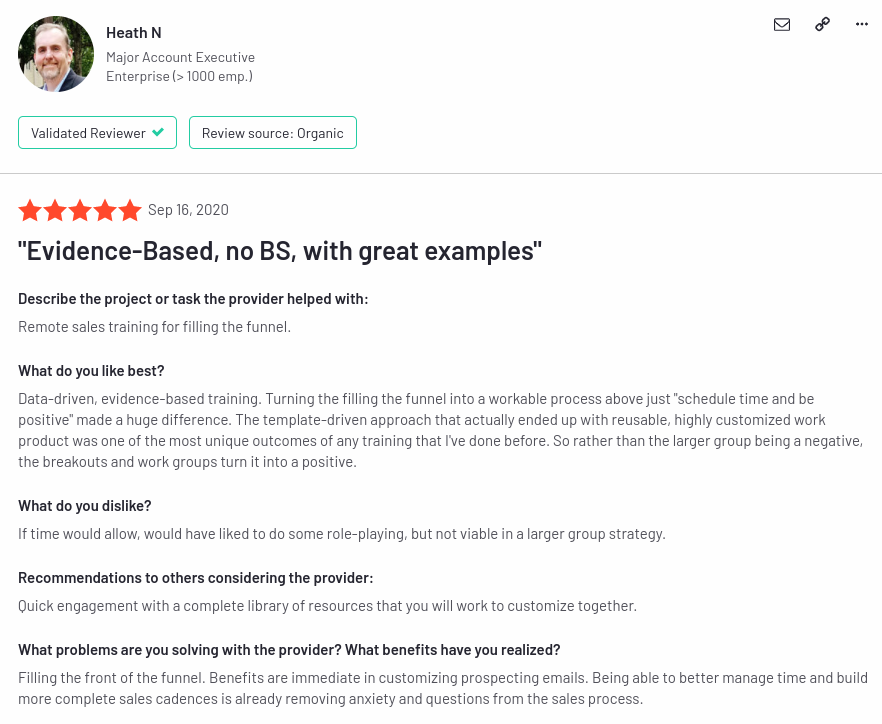Click the "What do you like best?" heading
The height and width of the screenshot is (724, 882).
(91, 371)
